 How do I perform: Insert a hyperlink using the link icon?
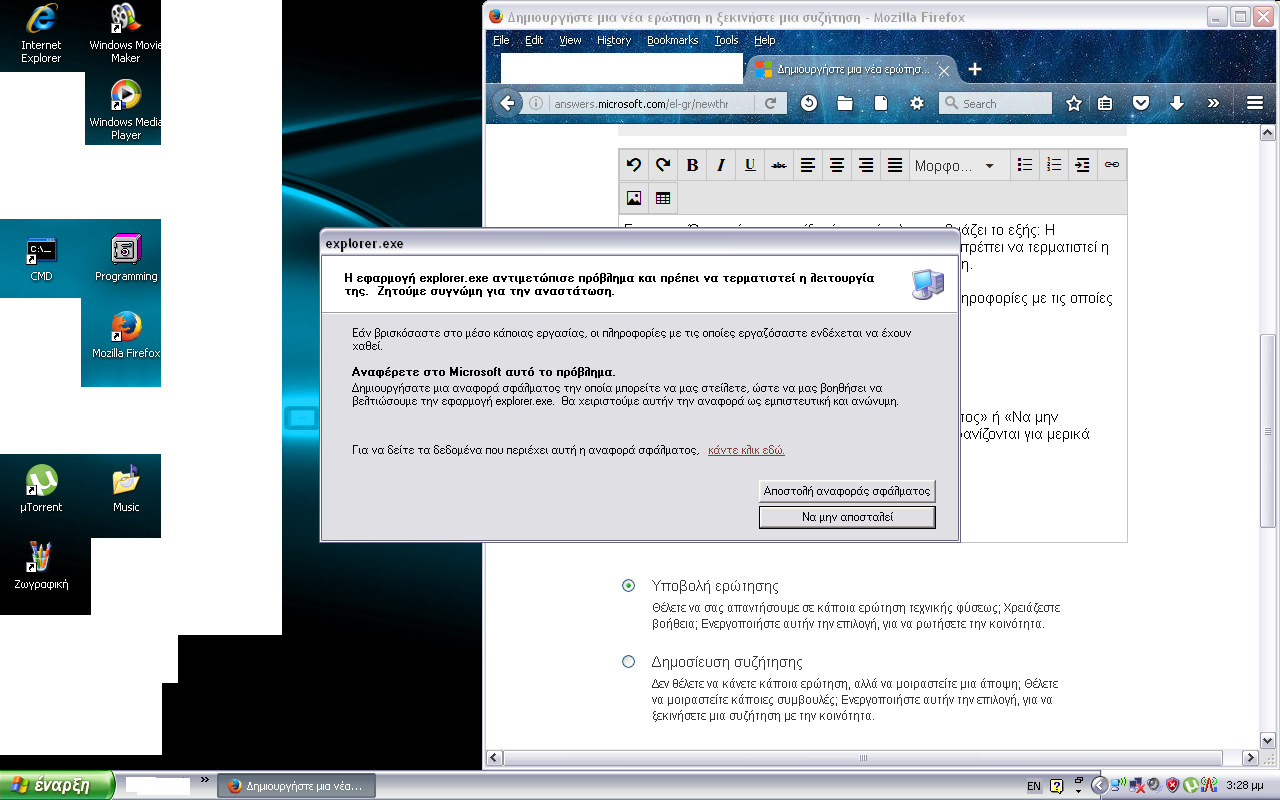1111,165
